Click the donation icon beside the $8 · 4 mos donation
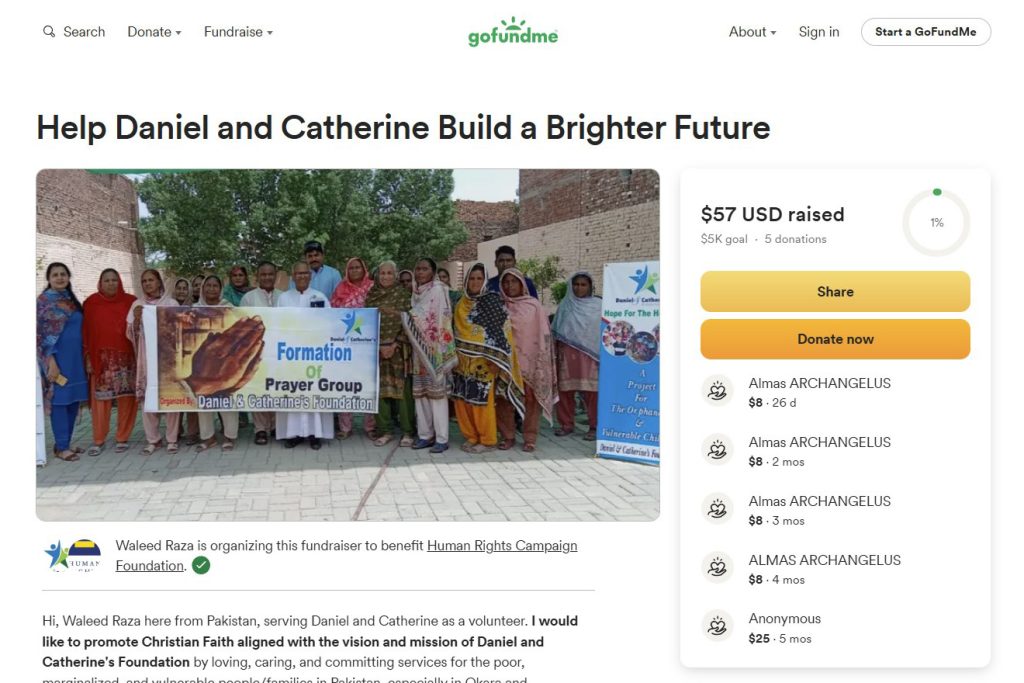The width and height of the screenshot is (1024, 683). click(717, 569)
